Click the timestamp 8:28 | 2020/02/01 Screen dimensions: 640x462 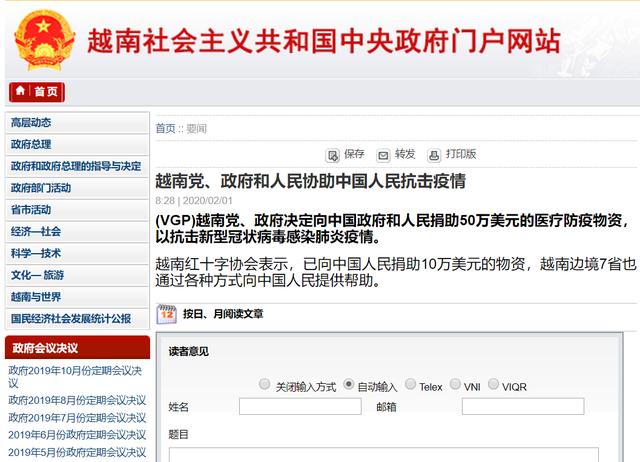pyautogui.click(x=194, y=201)
